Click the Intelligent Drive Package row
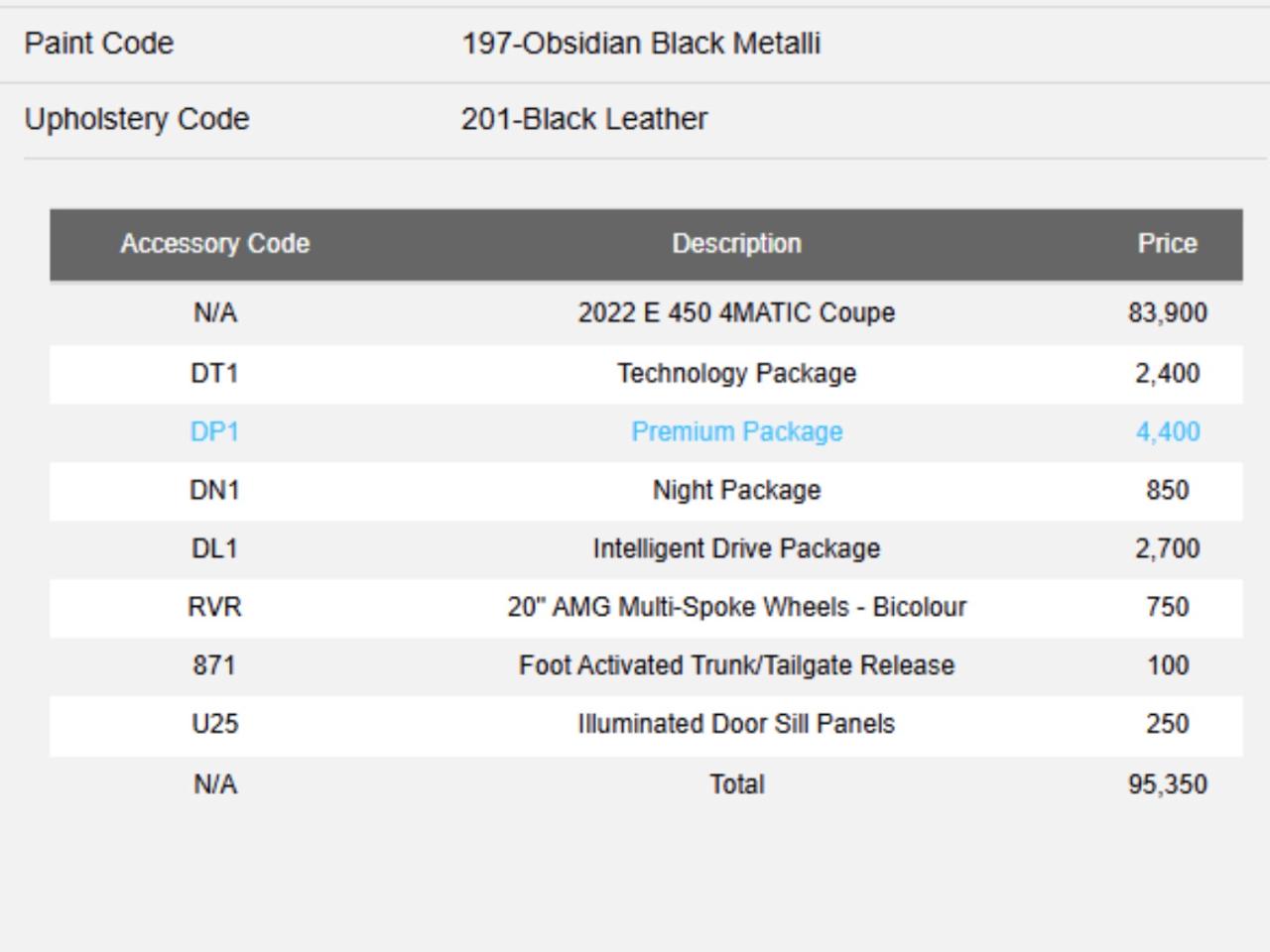The image size is (1270, 952). (x=646, y=549)
